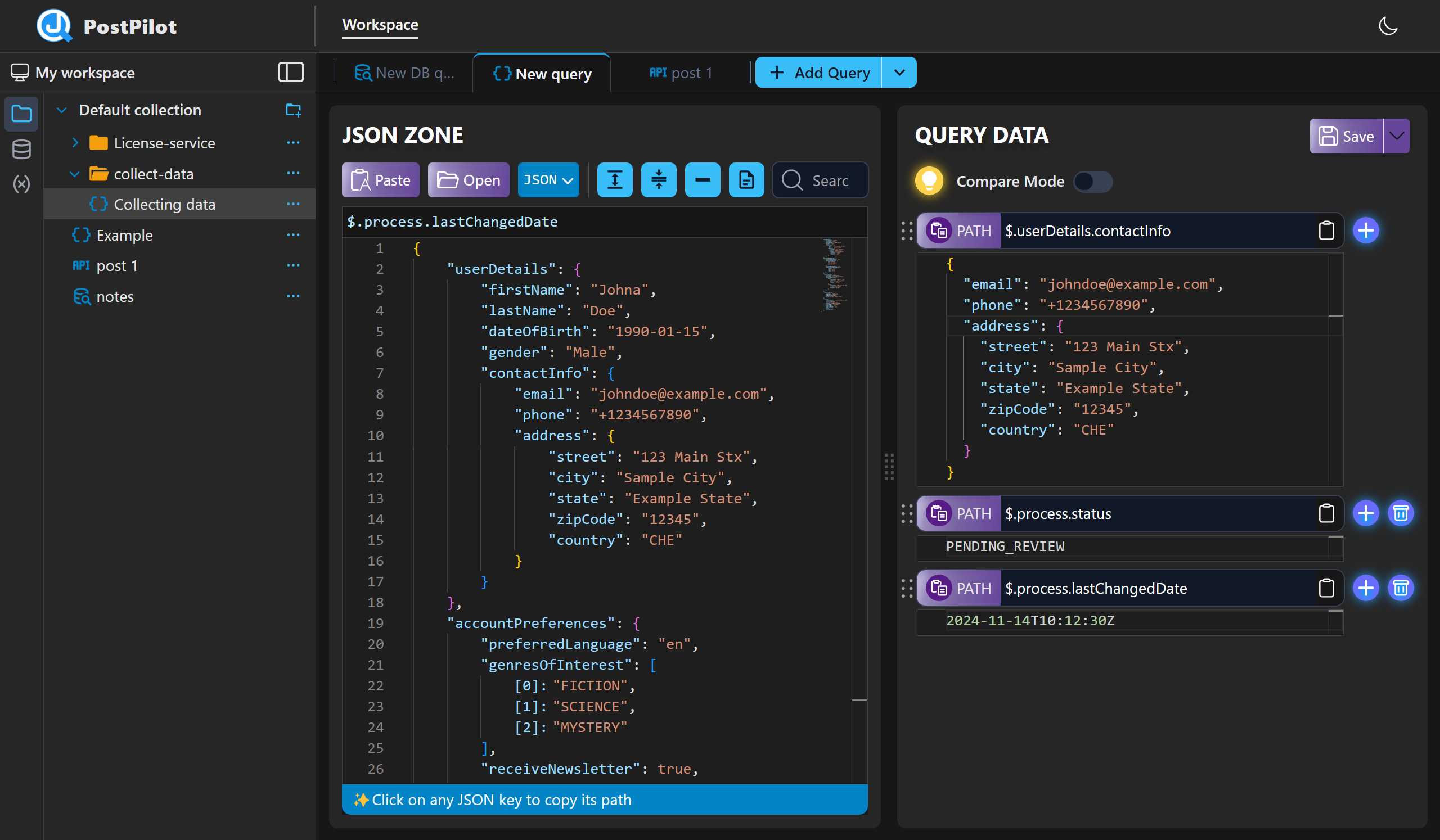Viewport: 1440px width, 840px height.
Task: Click the collapse all JSON icon
Action: click(x=658, y=180)
